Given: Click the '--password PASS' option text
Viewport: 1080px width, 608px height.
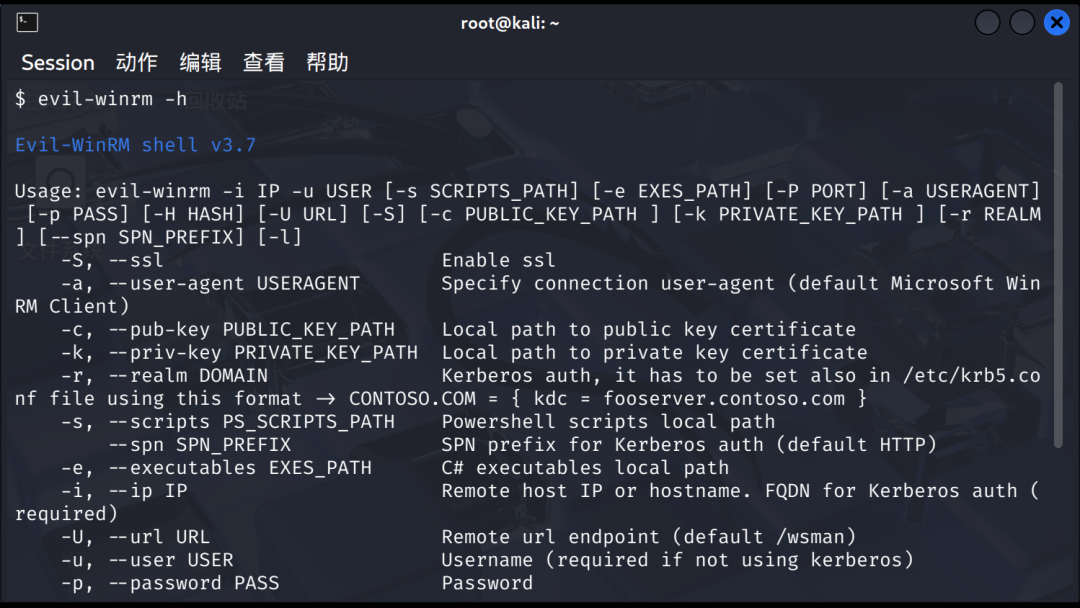Looking at the screenshot, I should coord(194,583).
